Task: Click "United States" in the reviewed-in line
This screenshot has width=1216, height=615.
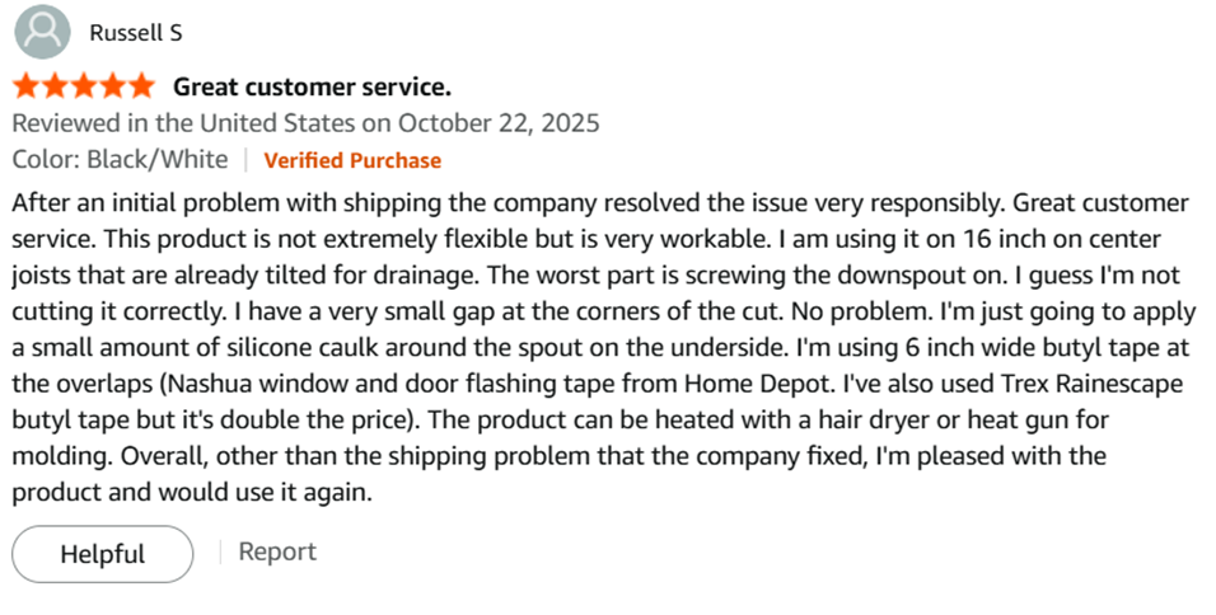Action: 277,123
